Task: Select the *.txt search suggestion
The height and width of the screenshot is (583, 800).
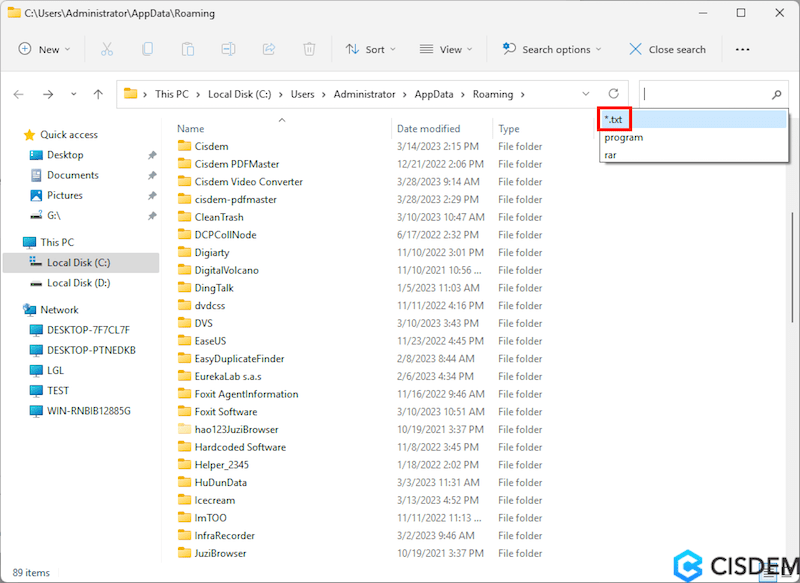Action: (x=693, y=120)
